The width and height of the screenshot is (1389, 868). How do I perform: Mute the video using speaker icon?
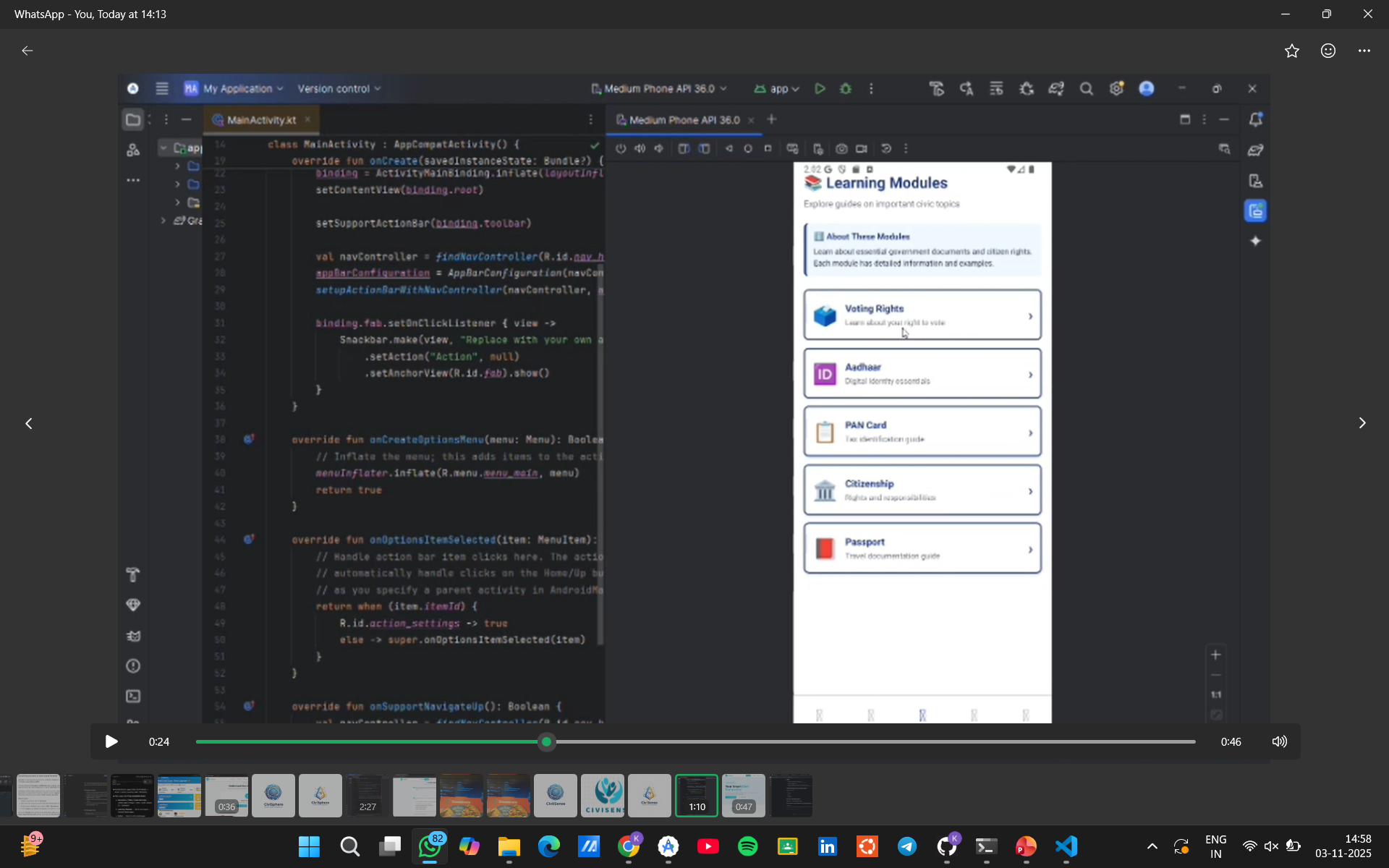tap(1279, 741)
